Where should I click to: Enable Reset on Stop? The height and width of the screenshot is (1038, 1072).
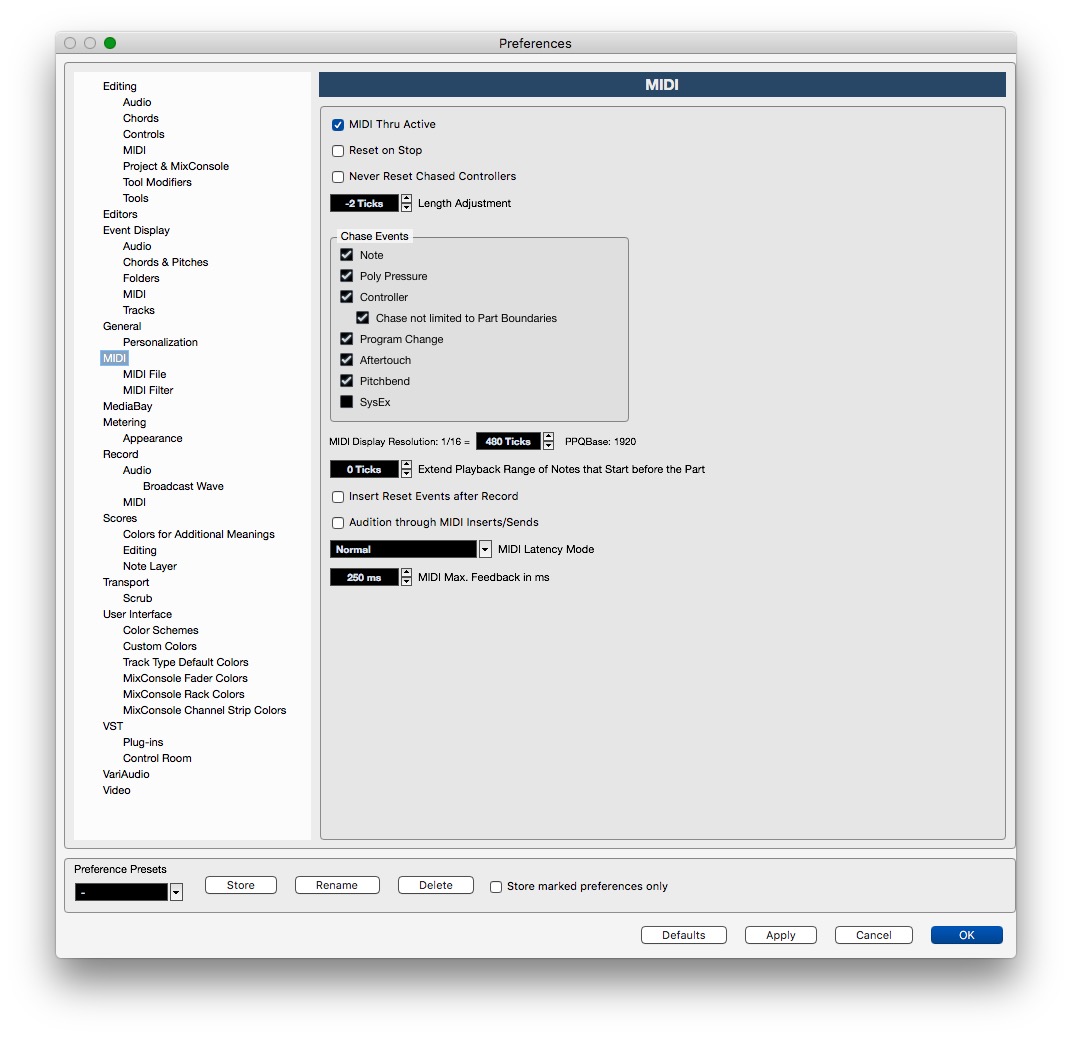pyautogui.click(x=338, y=150)
